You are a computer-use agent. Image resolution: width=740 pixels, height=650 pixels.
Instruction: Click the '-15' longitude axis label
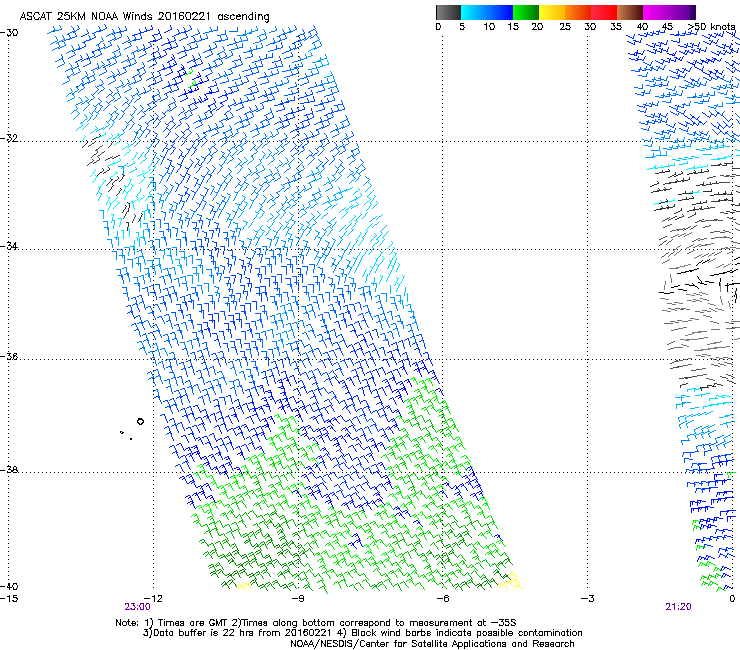(9, 599)
